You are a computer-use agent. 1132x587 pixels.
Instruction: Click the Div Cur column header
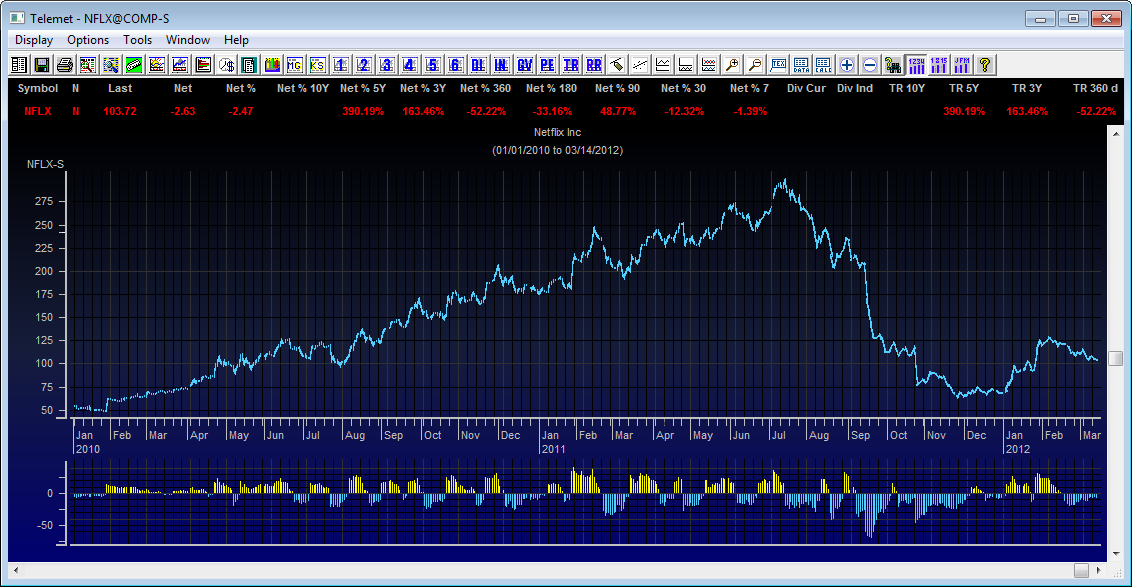click(806, 88)
